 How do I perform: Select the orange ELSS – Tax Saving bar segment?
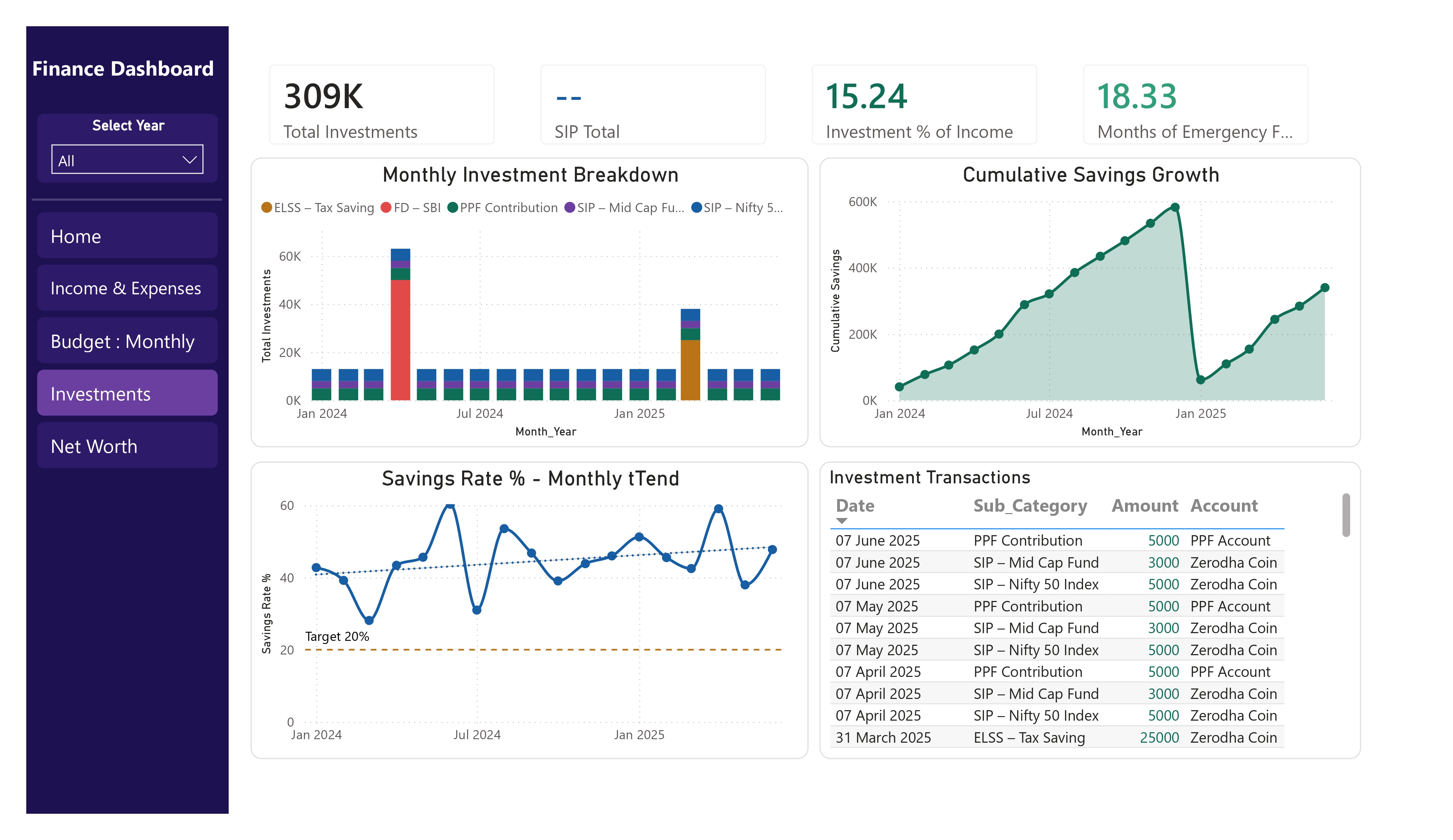(690, 370)
